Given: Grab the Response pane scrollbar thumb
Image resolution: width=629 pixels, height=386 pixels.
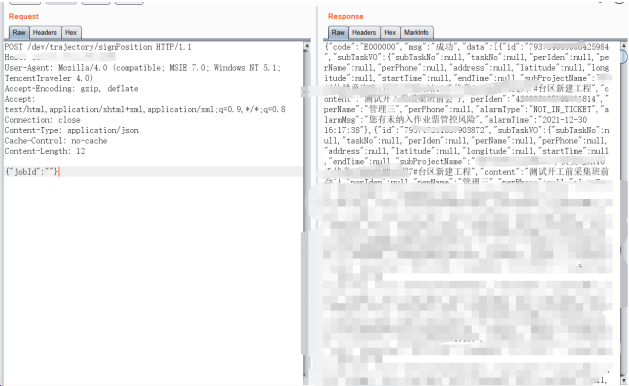Looking at the screenshot, I should [x=624, y=57].
